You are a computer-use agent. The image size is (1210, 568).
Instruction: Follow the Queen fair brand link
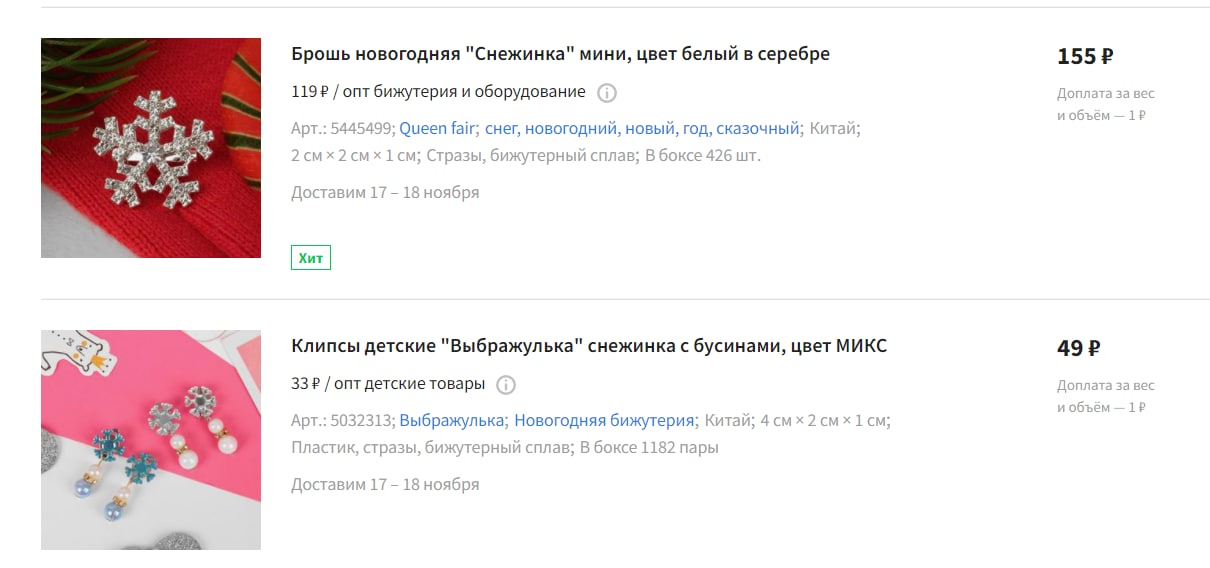point(437,128)
